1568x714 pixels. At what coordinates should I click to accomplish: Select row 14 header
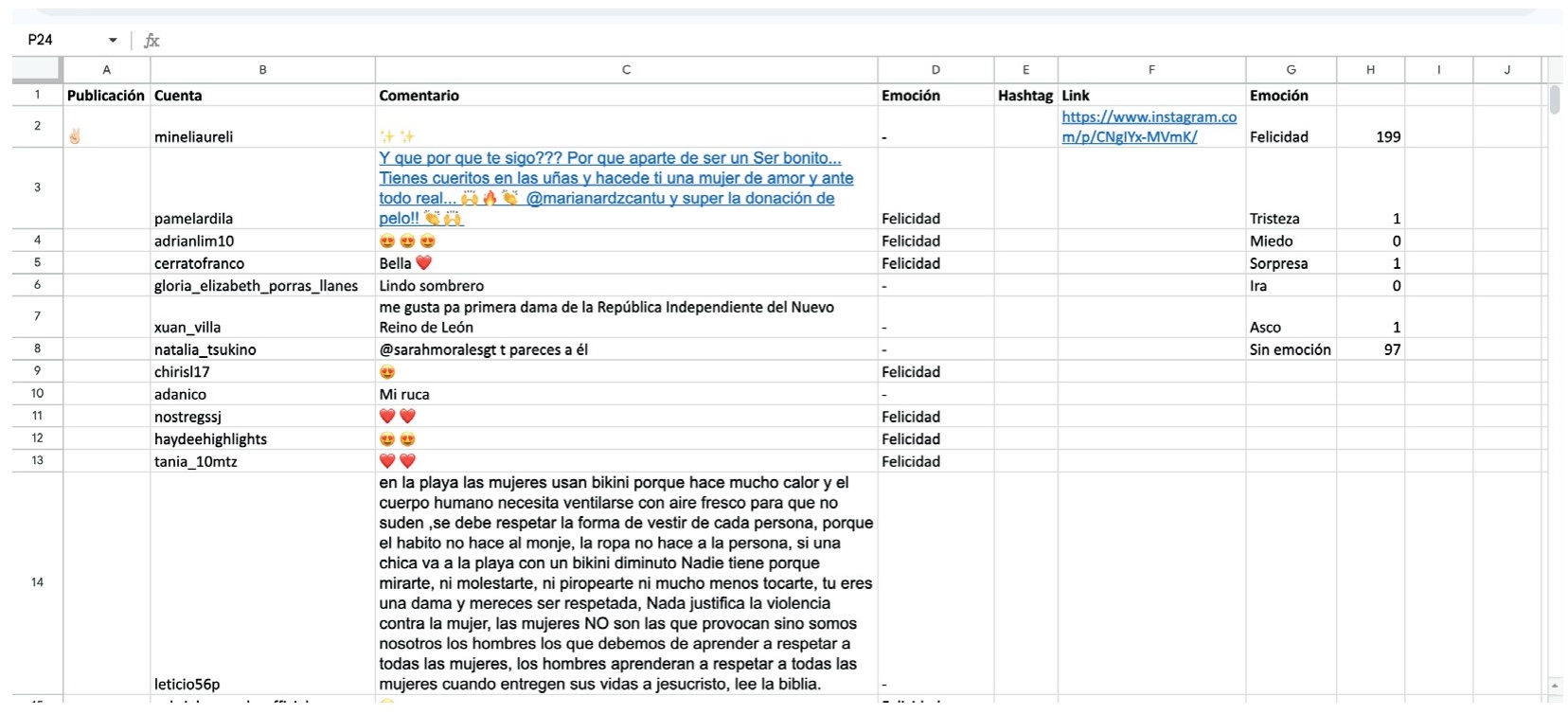tap(37, 582)
